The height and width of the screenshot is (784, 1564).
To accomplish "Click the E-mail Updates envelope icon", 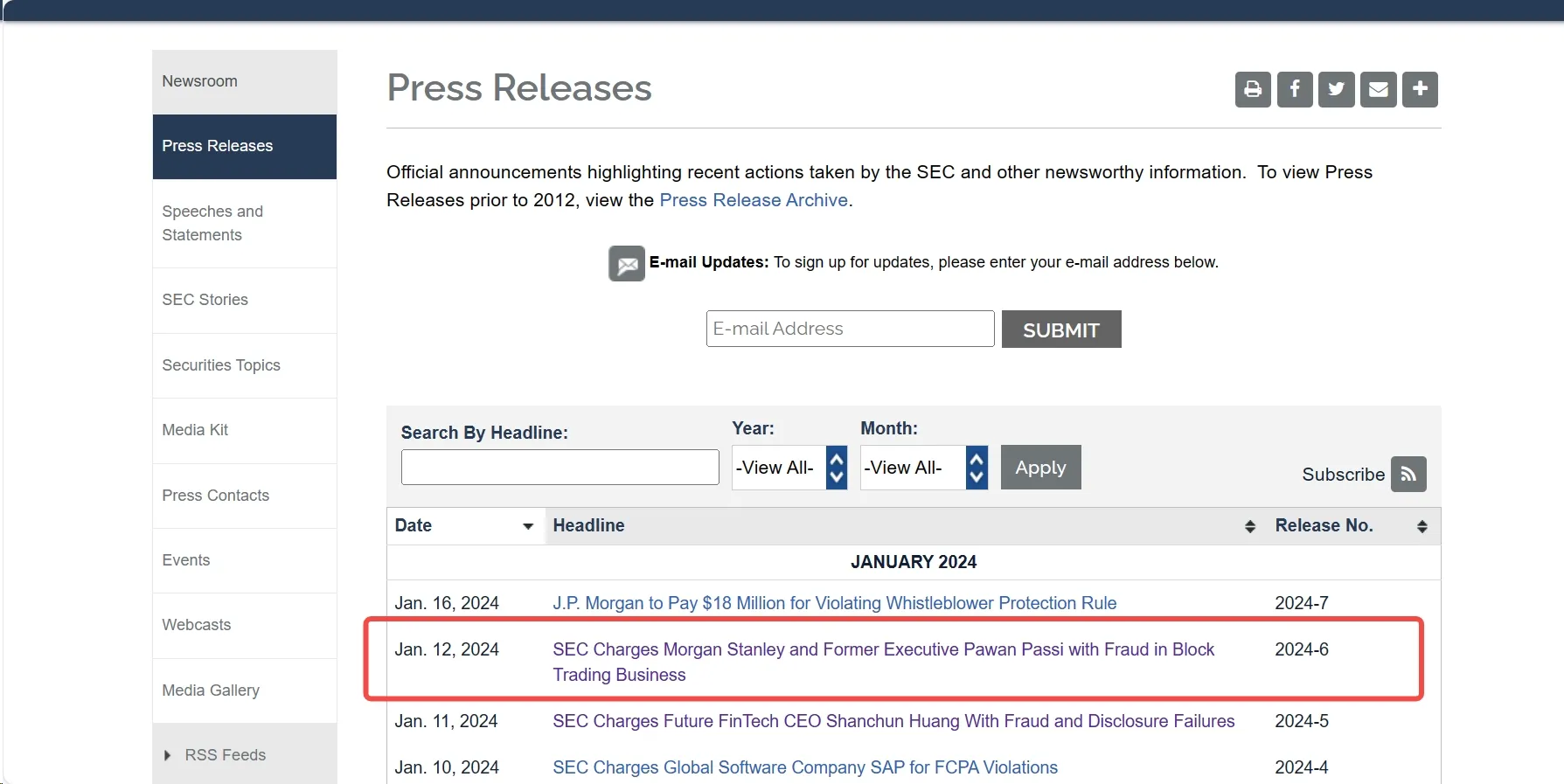I will point(627,263).
